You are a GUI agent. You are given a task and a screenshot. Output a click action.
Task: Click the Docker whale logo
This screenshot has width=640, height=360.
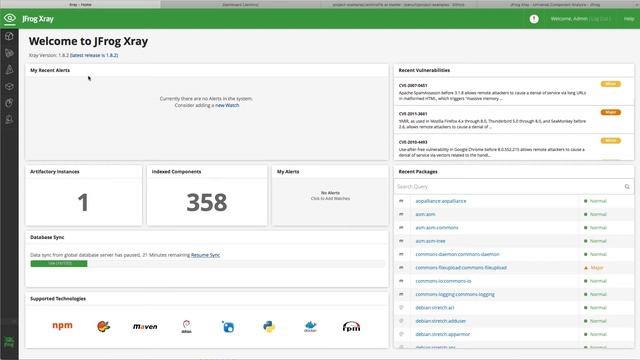[310, 327]
